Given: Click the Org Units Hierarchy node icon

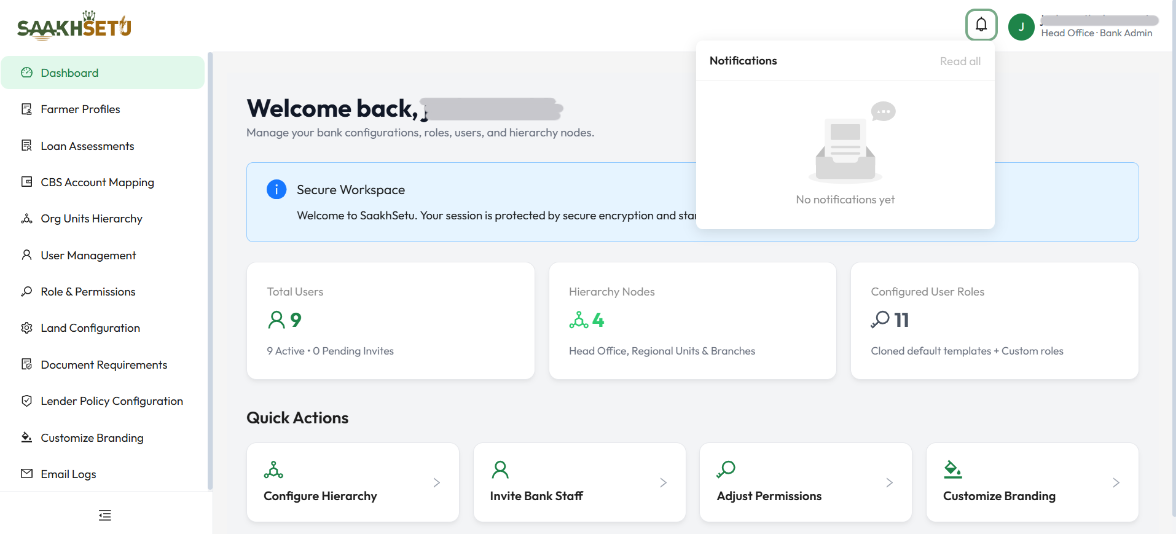Looking at the screenshot, I should click(x=27, y=219).
